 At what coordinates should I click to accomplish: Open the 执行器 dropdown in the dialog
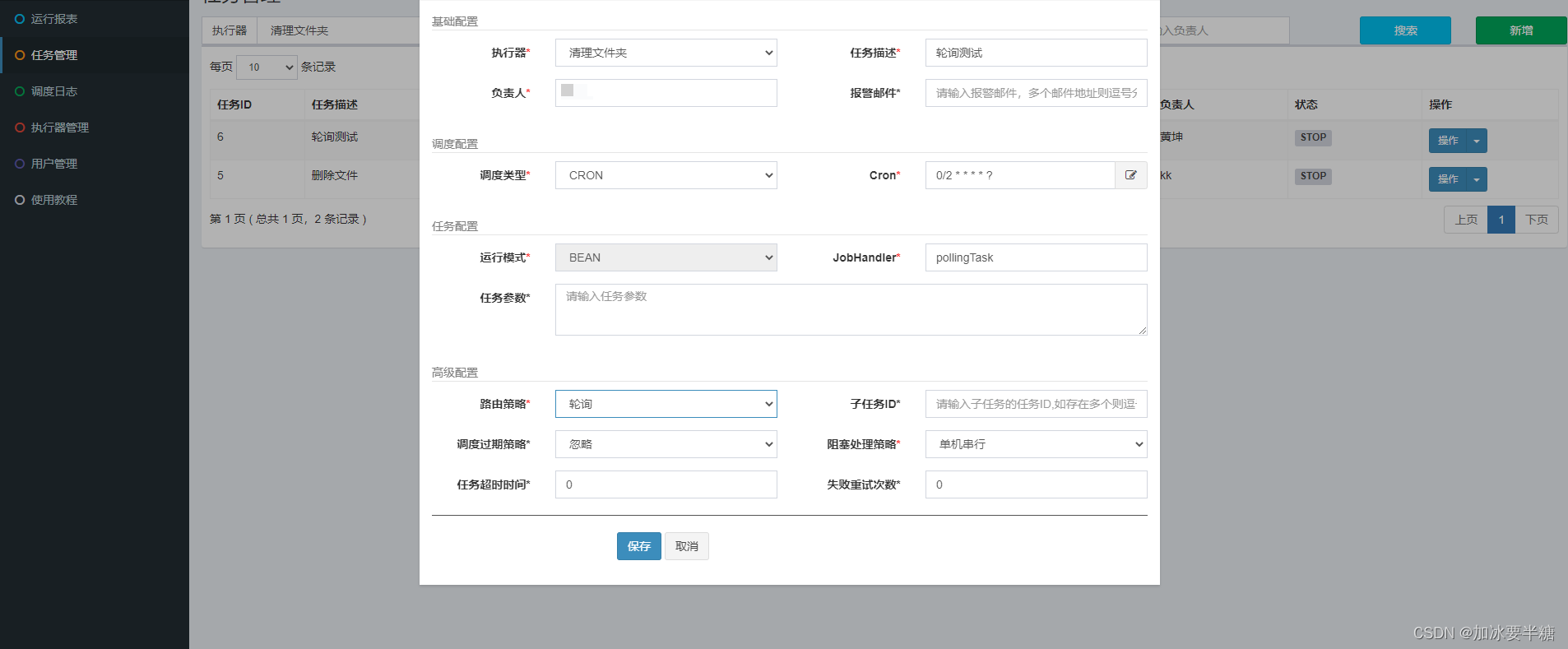[x=666, y=53]
